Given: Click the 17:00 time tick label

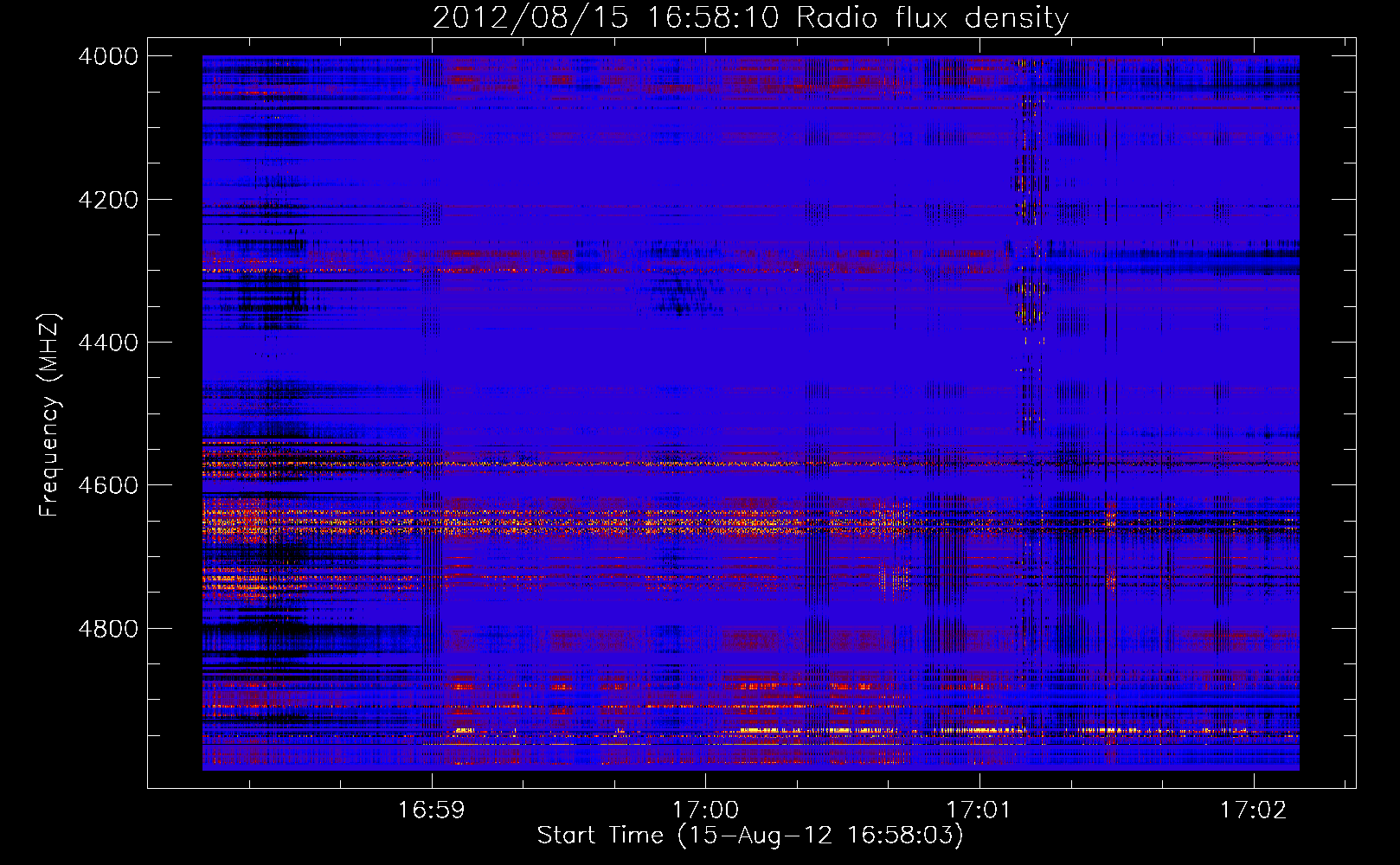Looking at the screenshot, I should [705, 810].
